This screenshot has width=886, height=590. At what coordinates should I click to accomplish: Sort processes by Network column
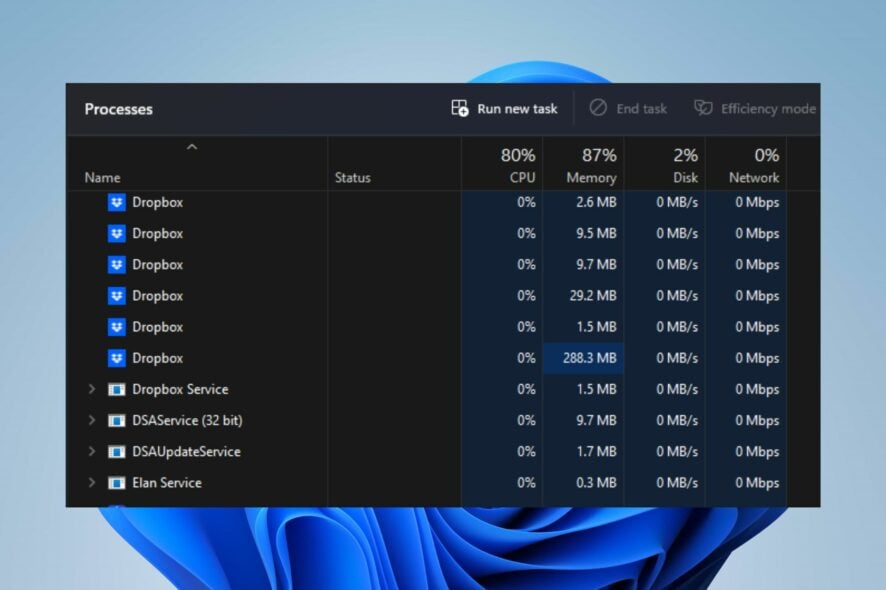click(746, 164)
